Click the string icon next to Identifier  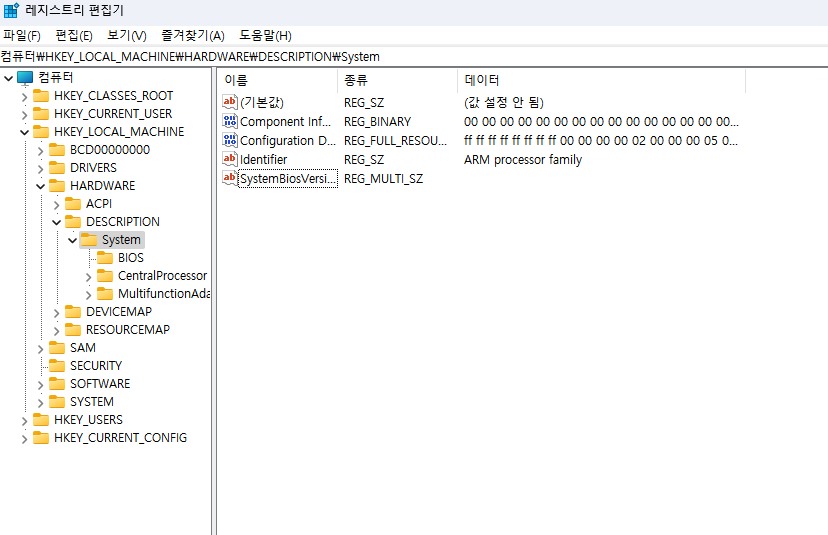[230, 159]
